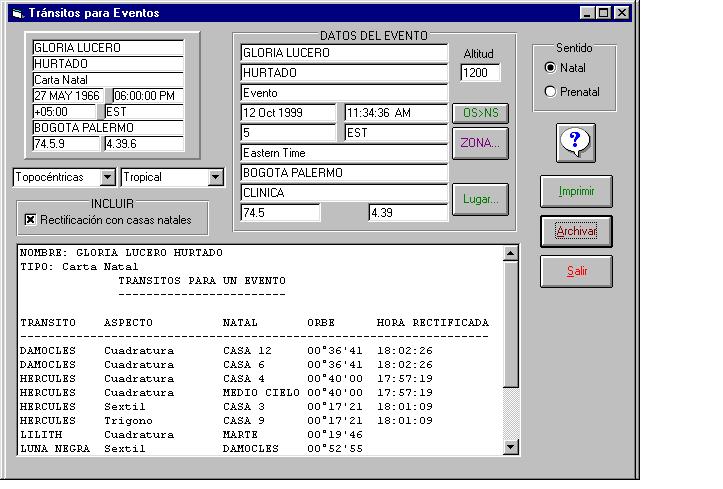Click the CLINICA text field
Image resolution: width=723 pixels, height=489 pixels.
click(344, 193)
